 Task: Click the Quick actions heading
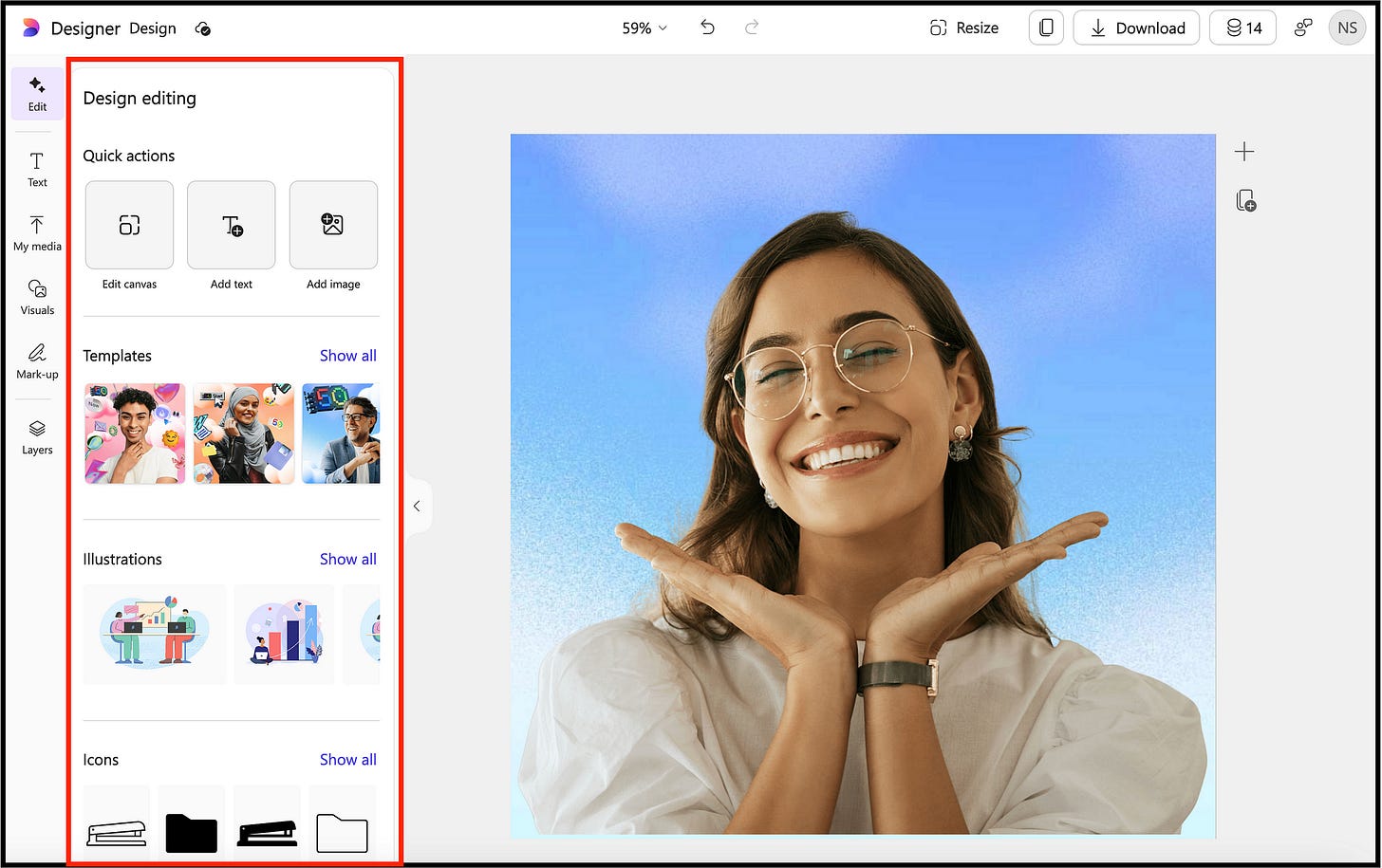pos(129,156)
